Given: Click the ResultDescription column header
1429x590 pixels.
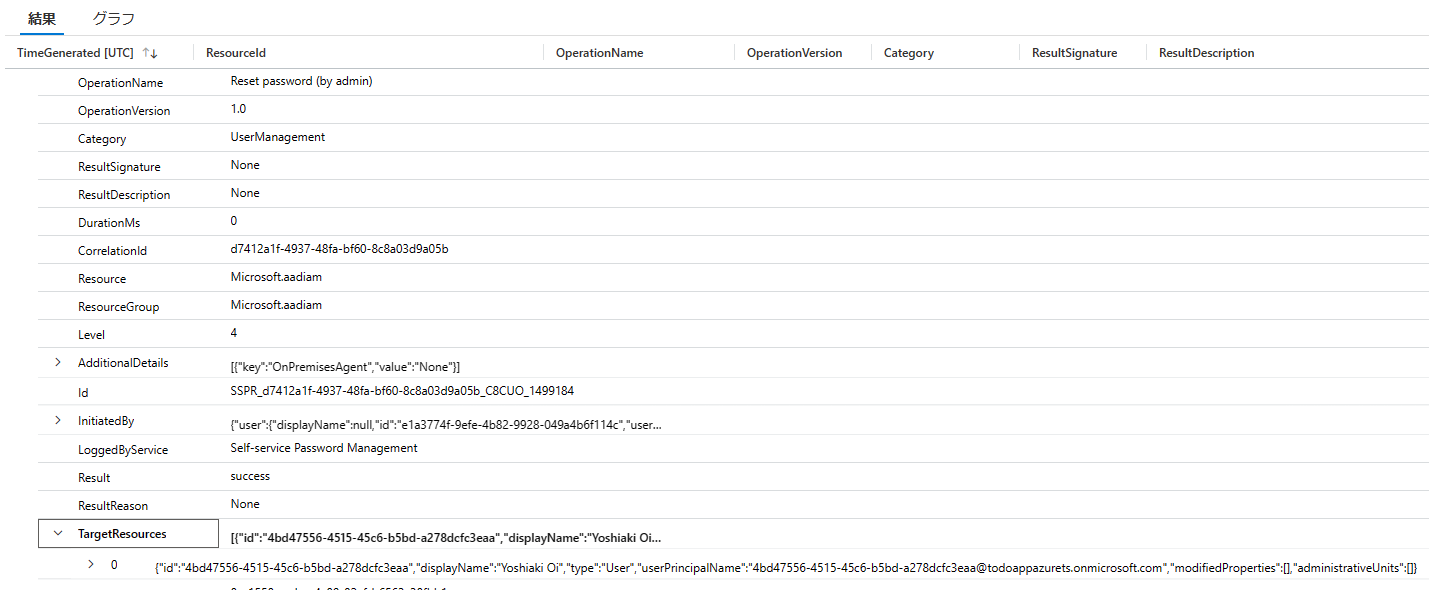Looking at the screenshot, I should (1206, 53).
